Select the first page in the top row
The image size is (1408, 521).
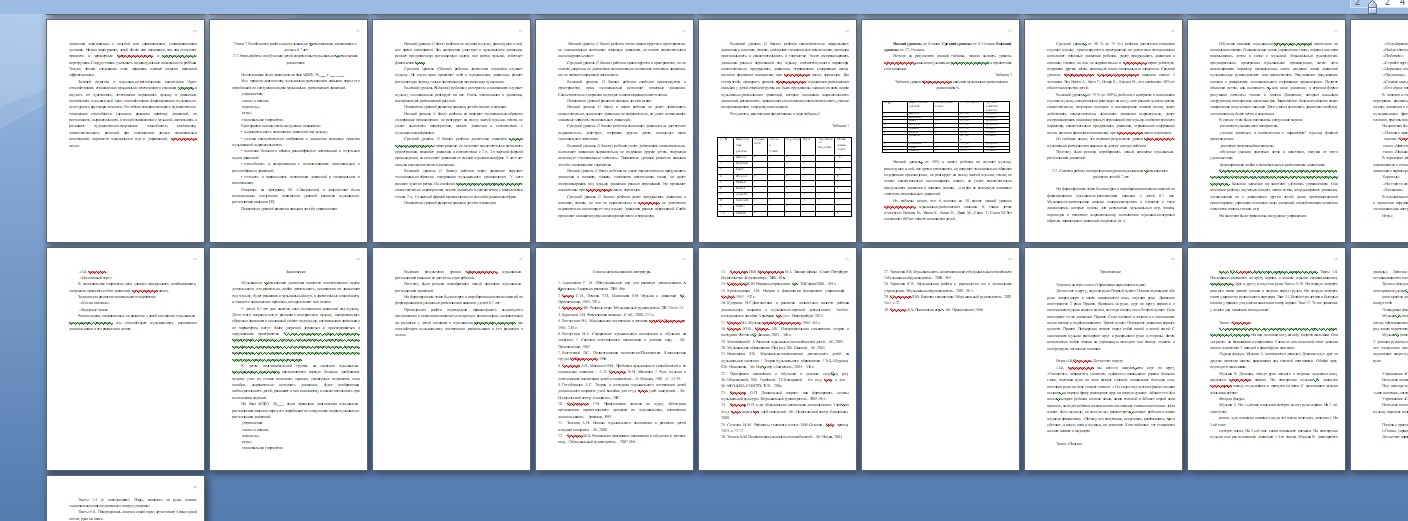[x=125, y=130]
